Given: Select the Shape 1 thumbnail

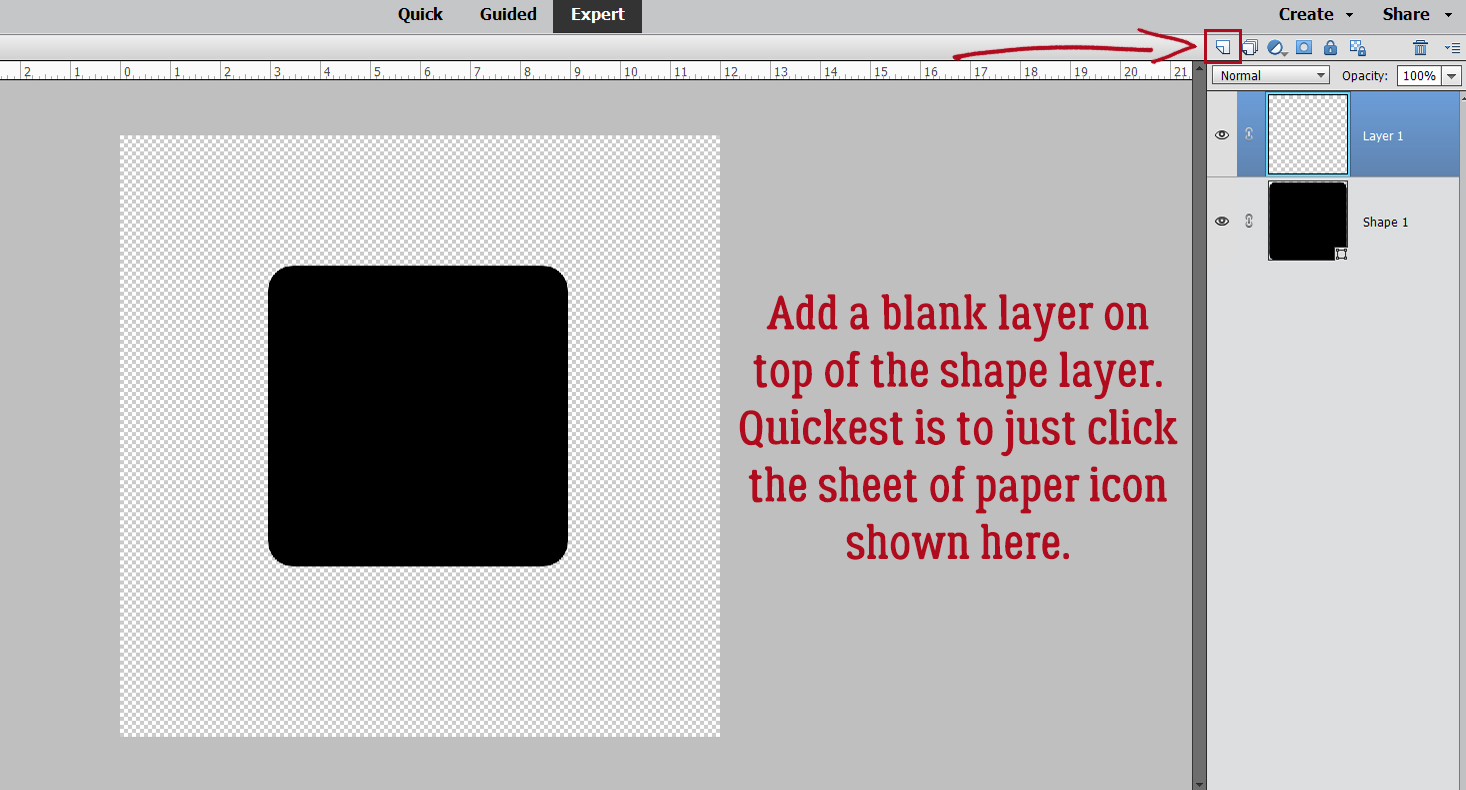Looking at the screenshot, I should (x=1308, y=221).
